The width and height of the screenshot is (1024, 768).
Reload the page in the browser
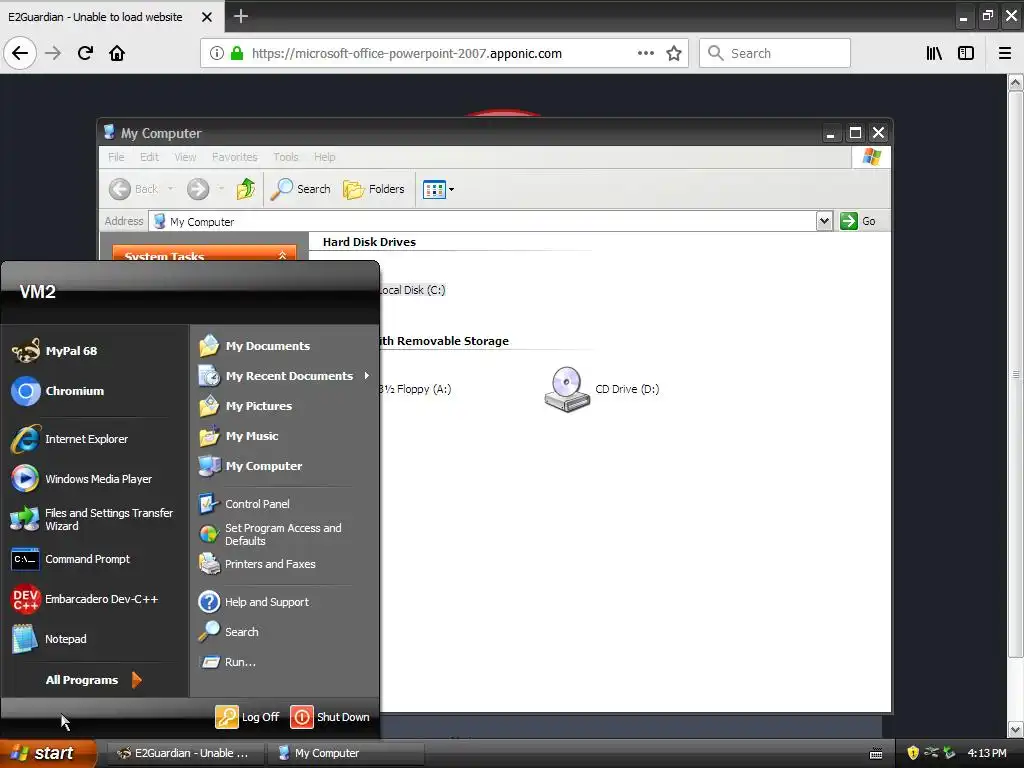tap(85, 53)
